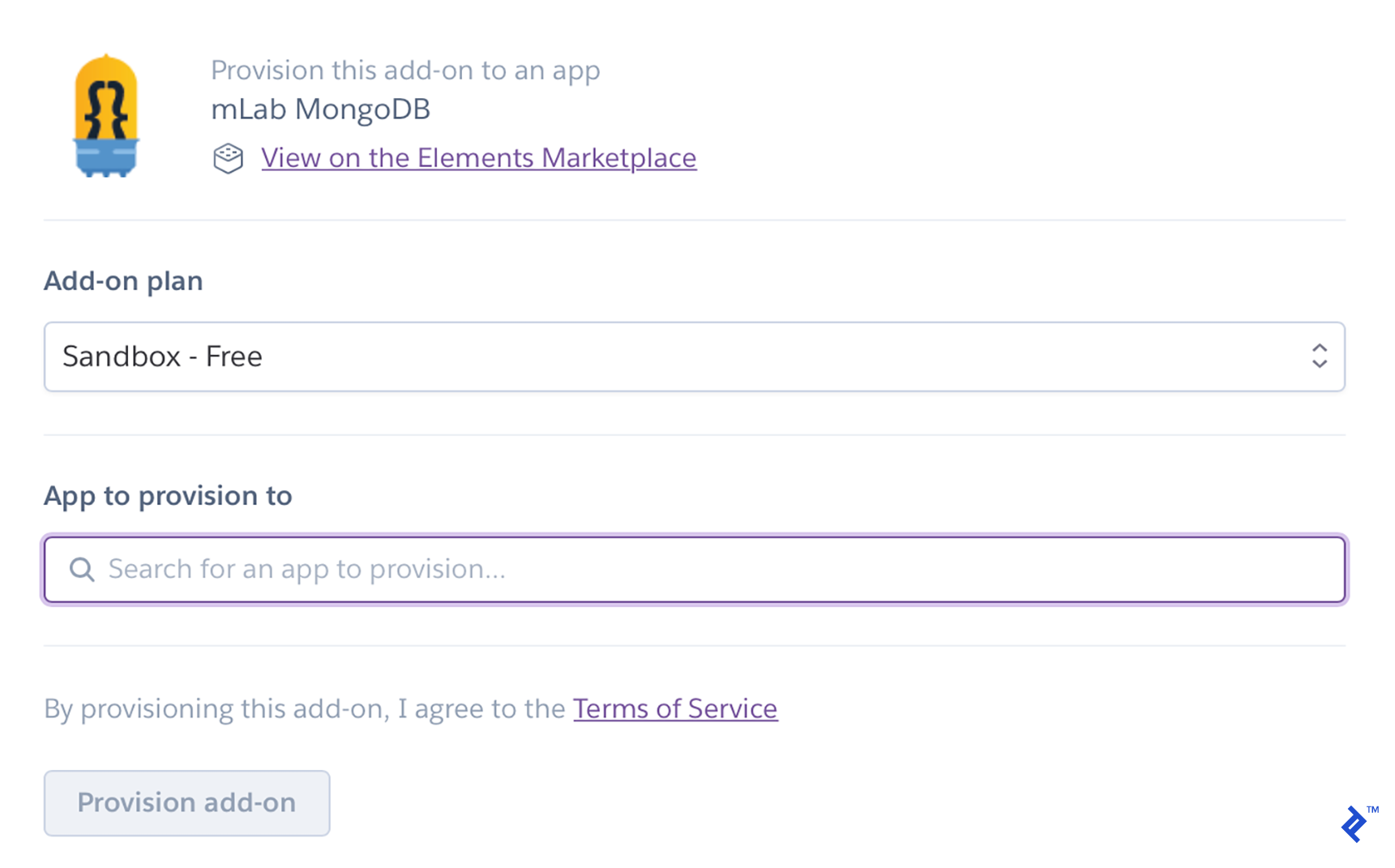
Task: Click the Sandbox - Free plan text
Action: pos(161,357)
